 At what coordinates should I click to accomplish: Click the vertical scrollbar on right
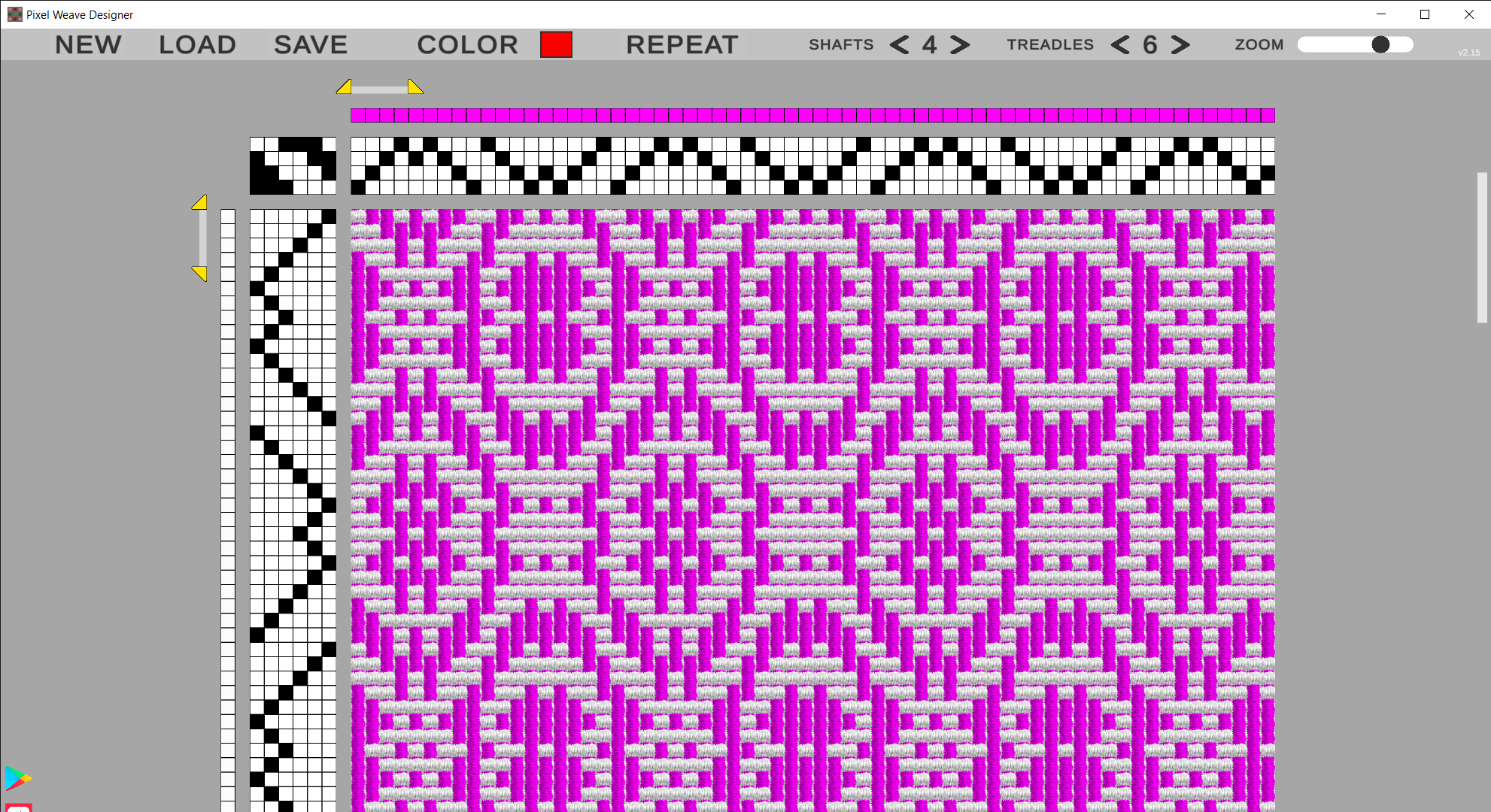tap(1482, 248)
